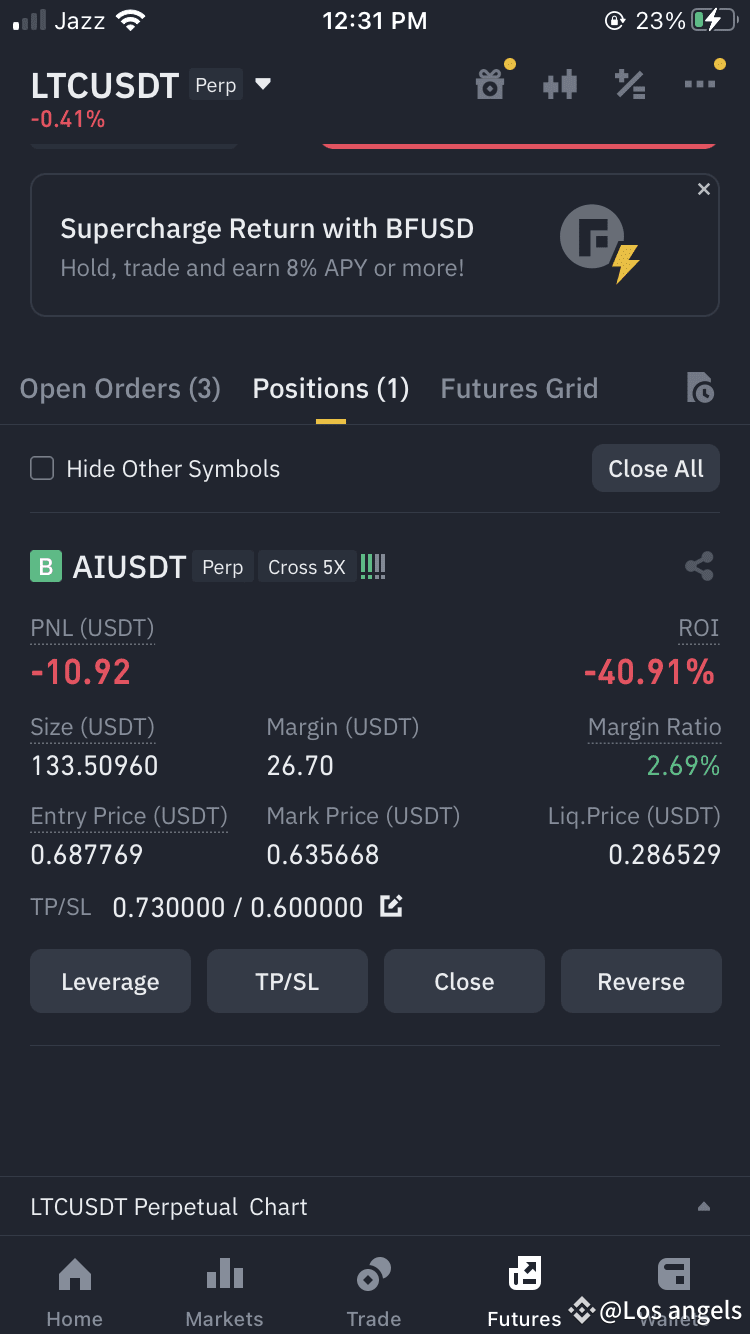This screenshot has height=1334, width=750.
Task: Open order history clock icon
Action: point(701,388)
